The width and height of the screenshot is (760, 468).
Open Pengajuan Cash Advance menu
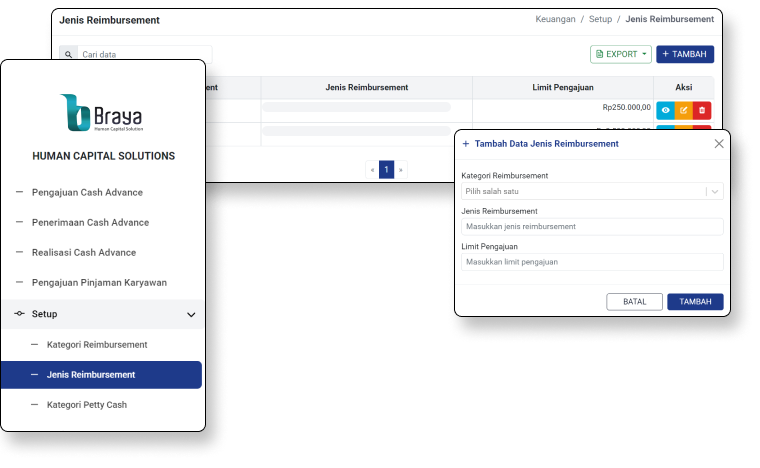(x=87, y=192)
